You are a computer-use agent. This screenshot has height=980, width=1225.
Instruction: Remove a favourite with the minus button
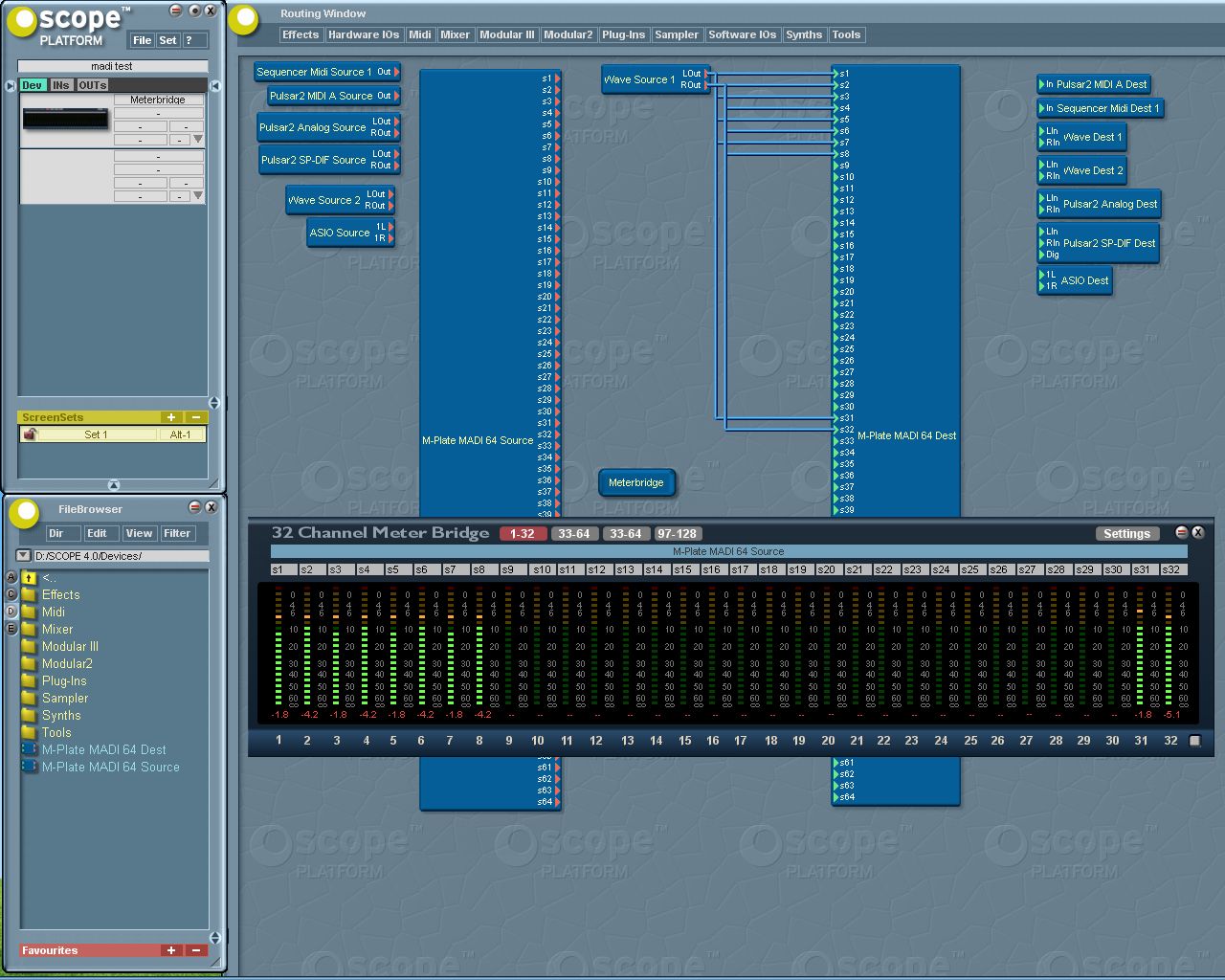(x=195, y=950)
